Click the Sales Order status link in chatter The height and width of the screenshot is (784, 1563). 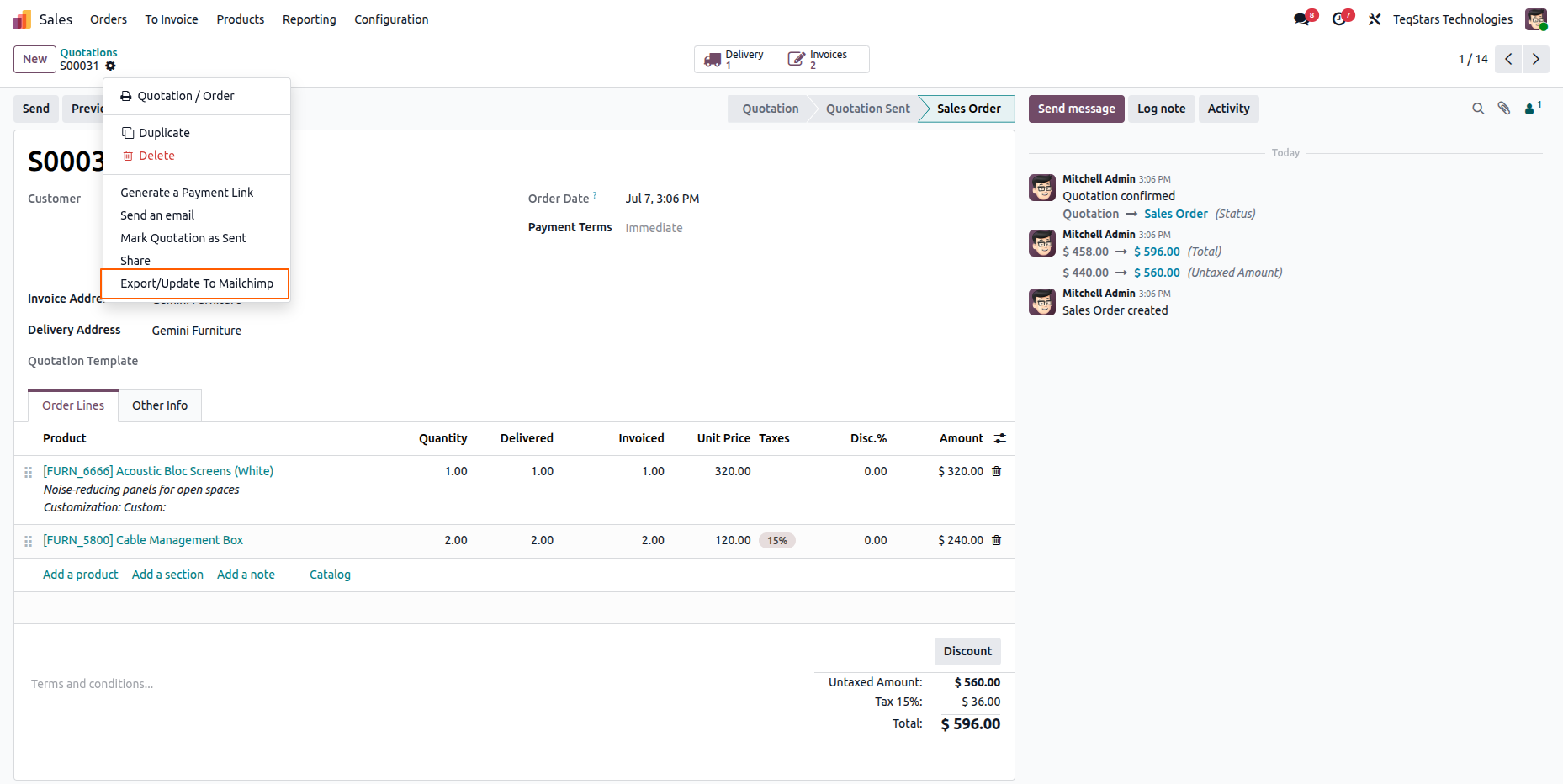tap(1175, 214)
